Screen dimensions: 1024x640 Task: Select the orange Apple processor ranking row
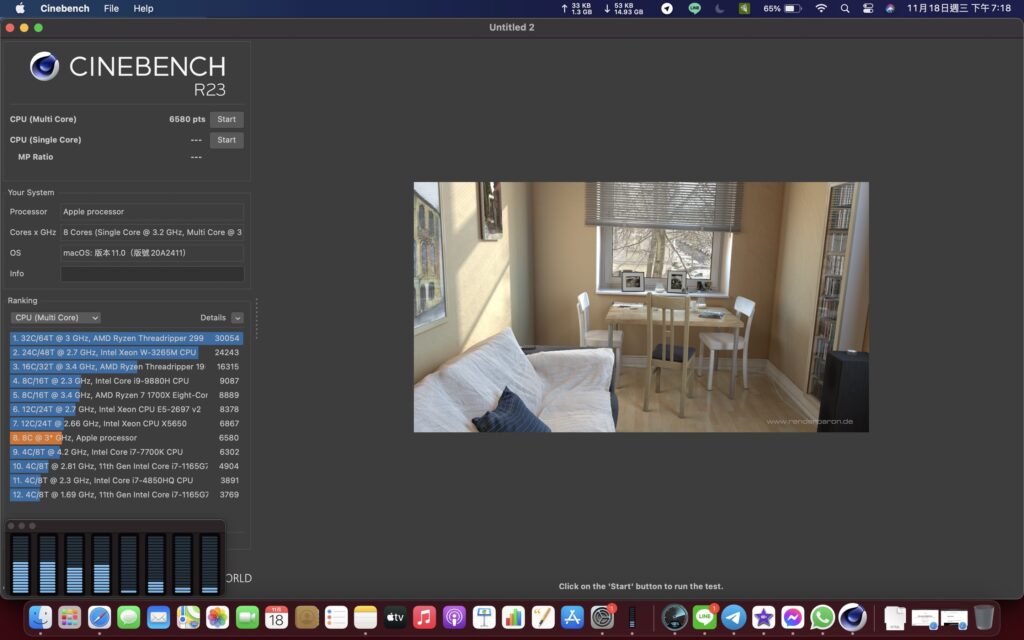tap(126, 438)
